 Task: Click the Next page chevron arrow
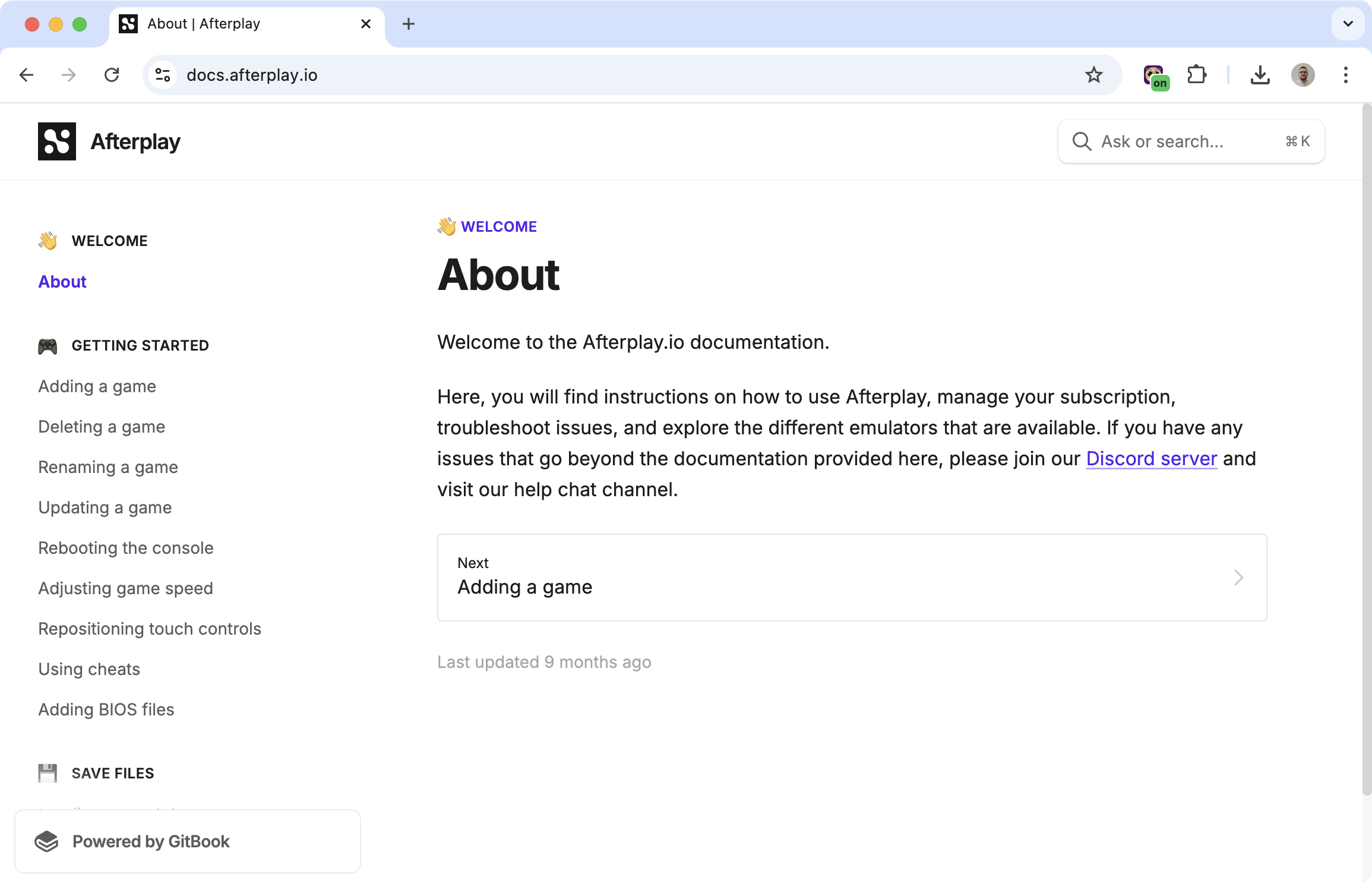(x=1238, y=578)
